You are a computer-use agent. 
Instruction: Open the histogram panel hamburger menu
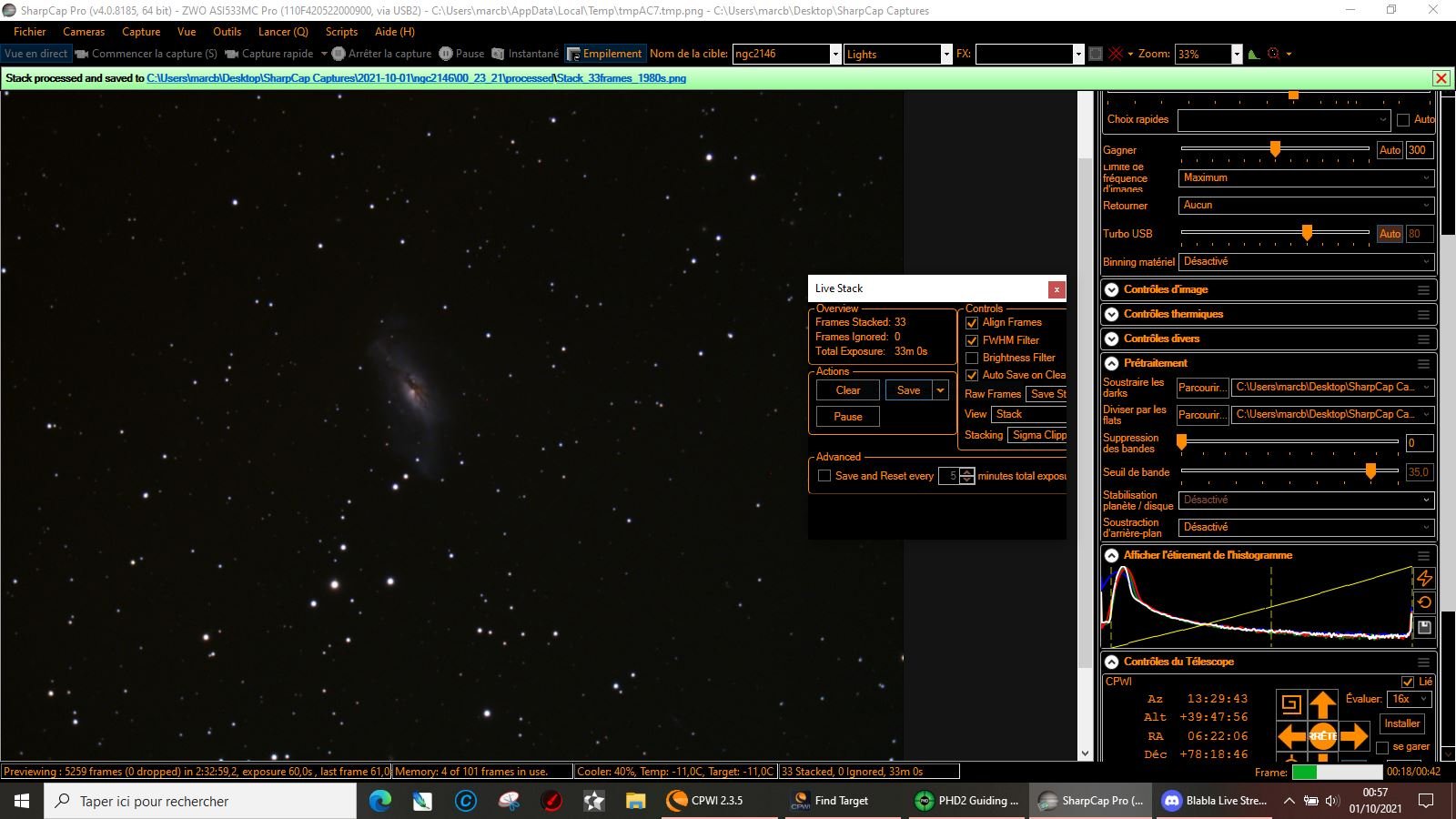click(1423, 555)
